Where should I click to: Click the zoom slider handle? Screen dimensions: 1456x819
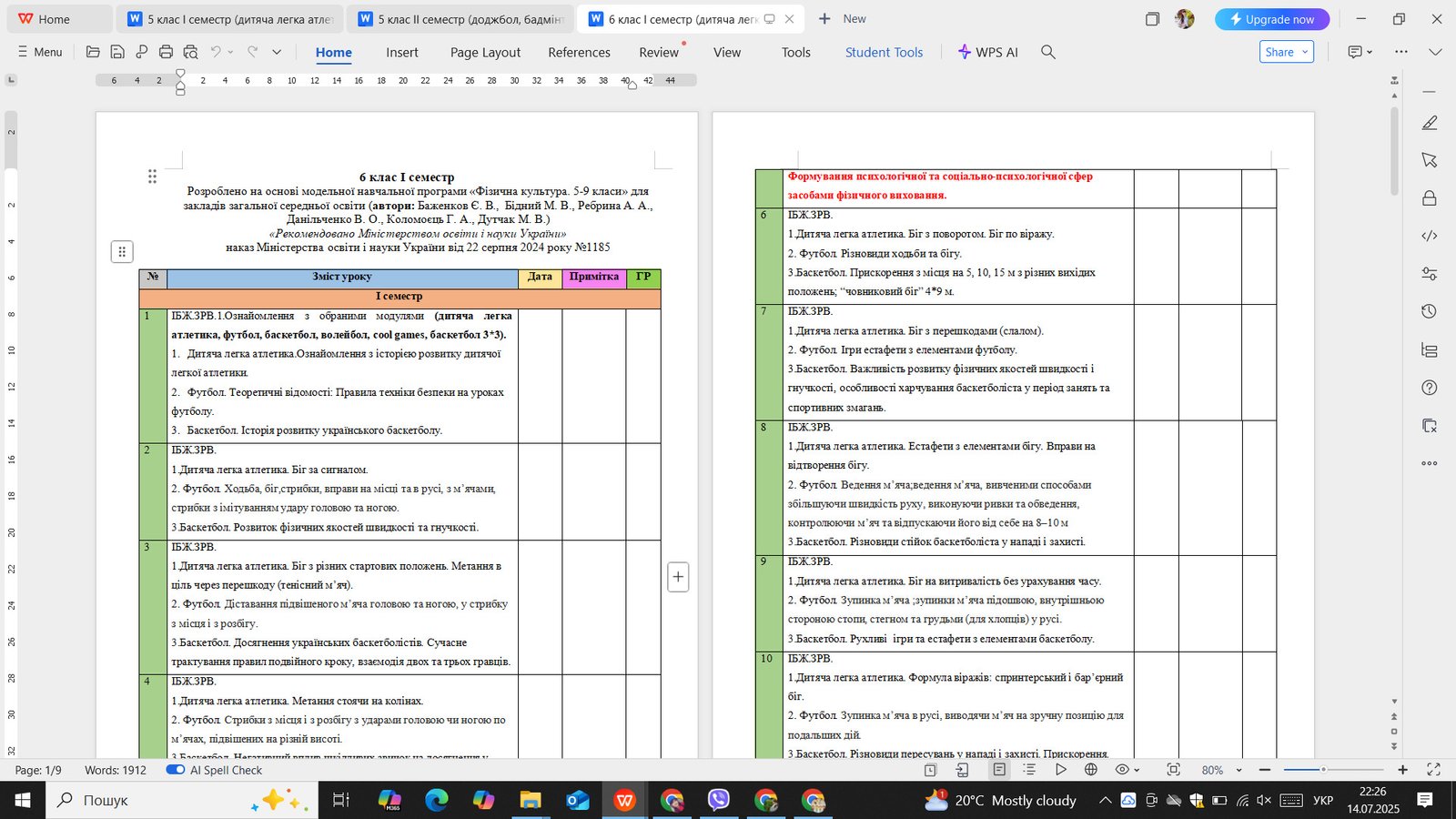(x=1323, y=770)
